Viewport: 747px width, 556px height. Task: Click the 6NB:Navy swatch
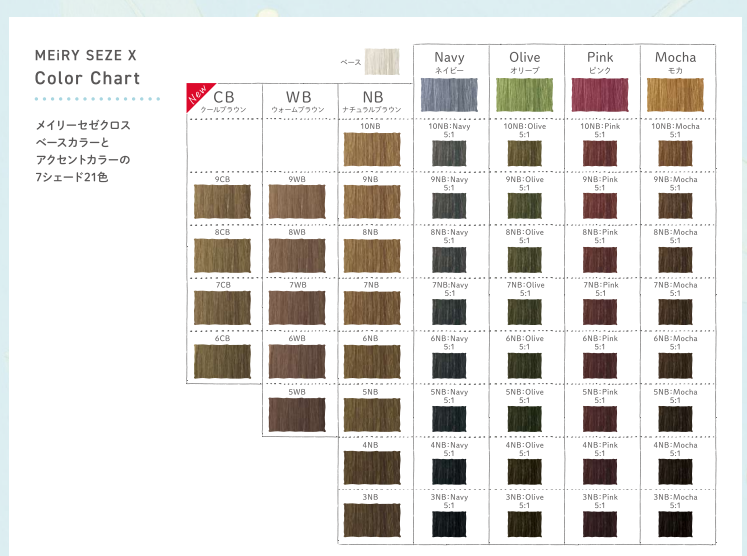(449, 365)
